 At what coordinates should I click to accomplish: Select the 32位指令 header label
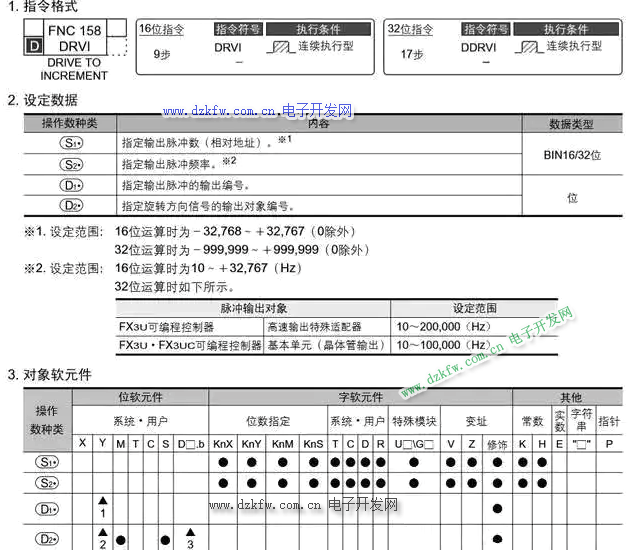click(x=410, y=29)
